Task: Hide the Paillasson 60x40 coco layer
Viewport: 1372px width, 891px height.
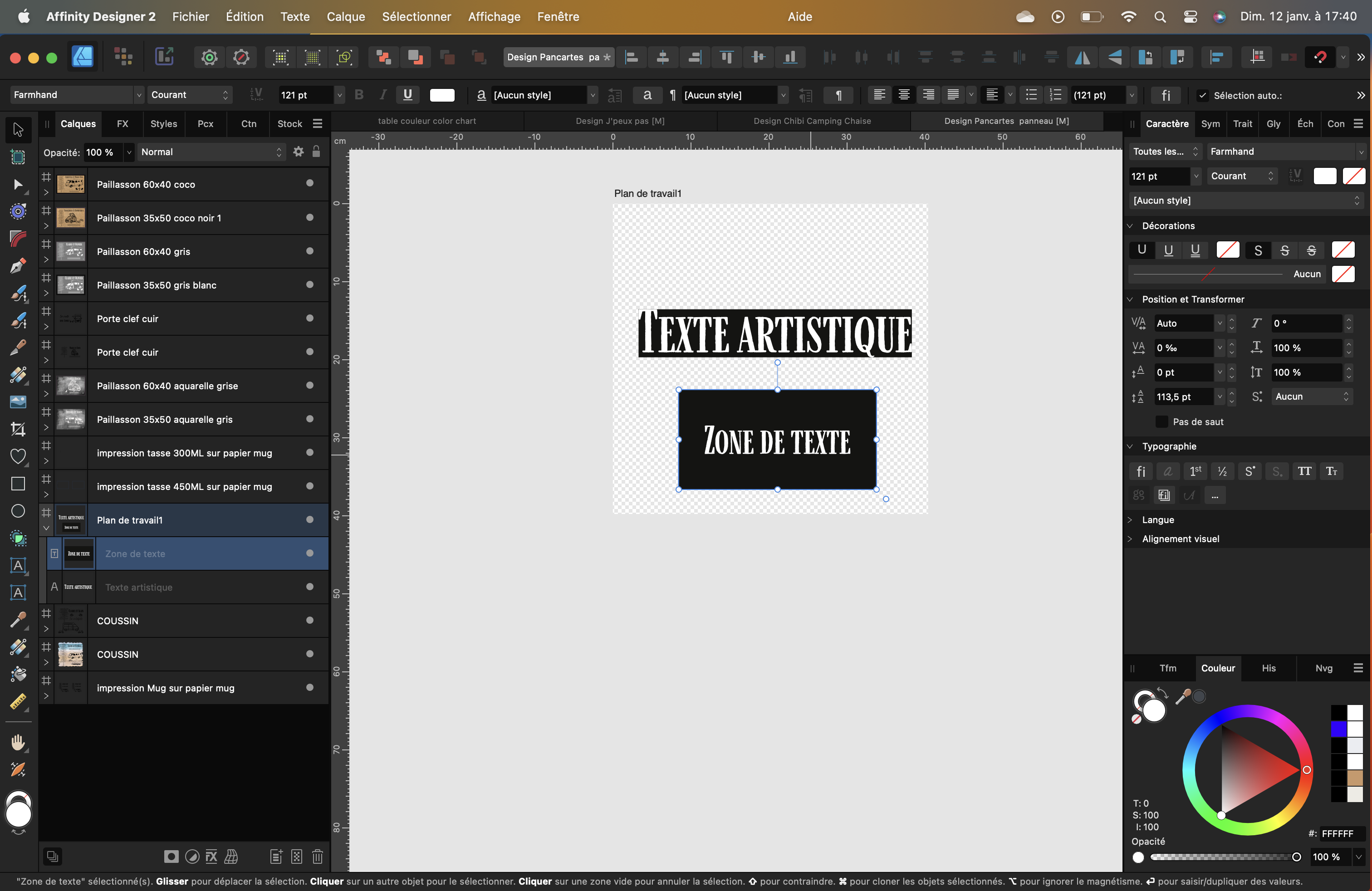Action: (309, 183)
